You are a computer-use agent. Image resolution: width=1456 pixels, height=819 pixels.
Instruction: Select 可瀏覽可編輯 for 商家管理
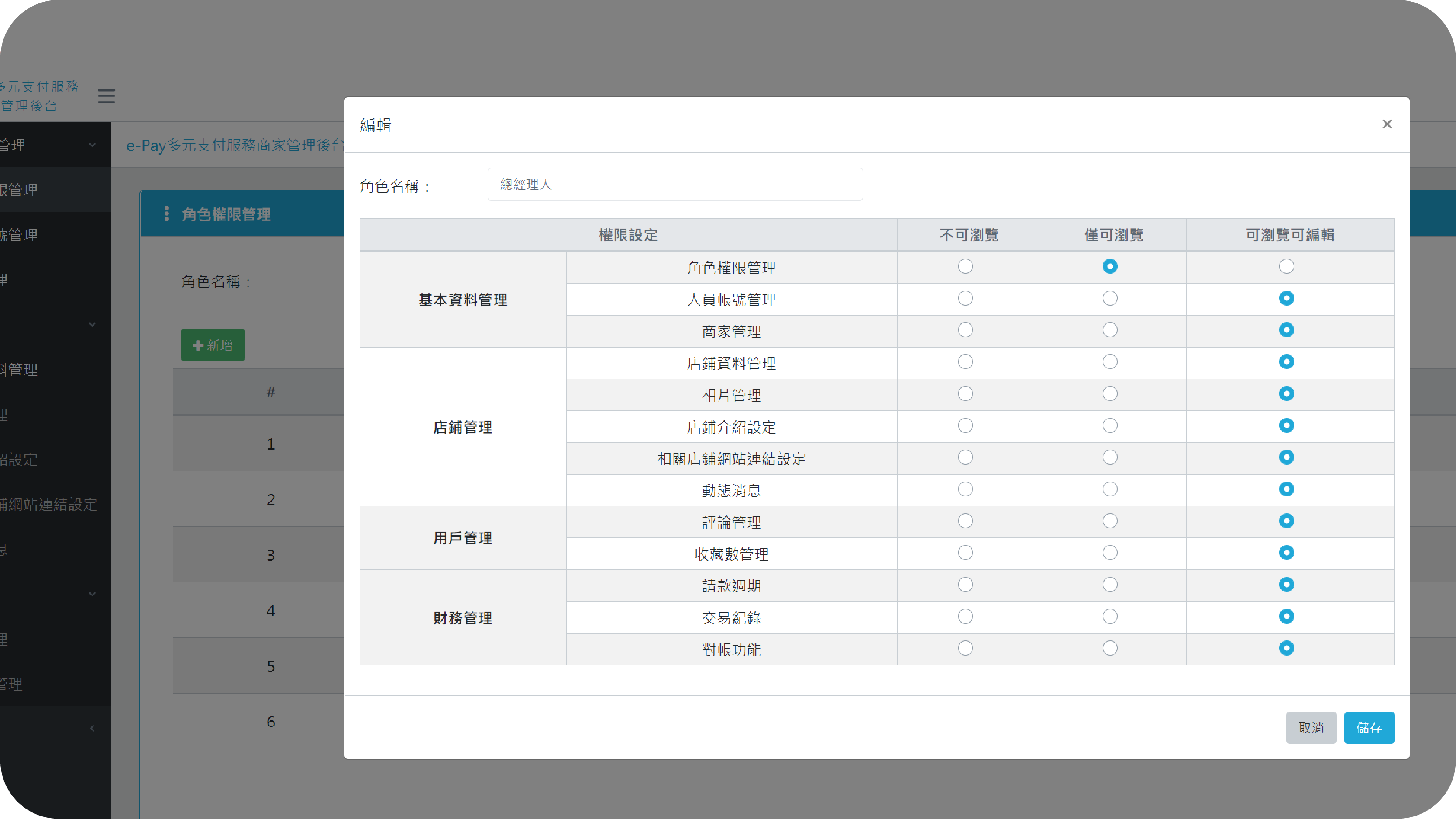(x=1287, y=330)
